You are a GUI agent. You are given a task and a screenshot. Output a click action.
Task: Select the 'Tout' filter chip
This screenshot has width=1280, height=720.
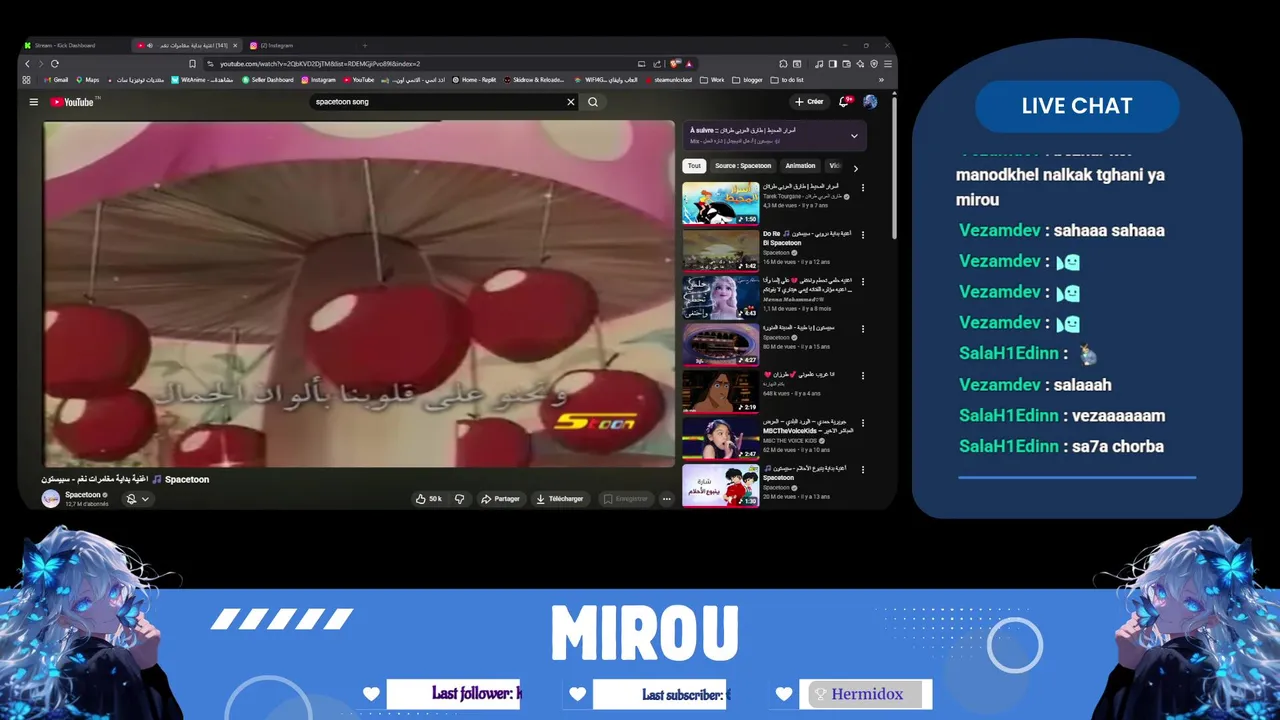tap(694, 166)
